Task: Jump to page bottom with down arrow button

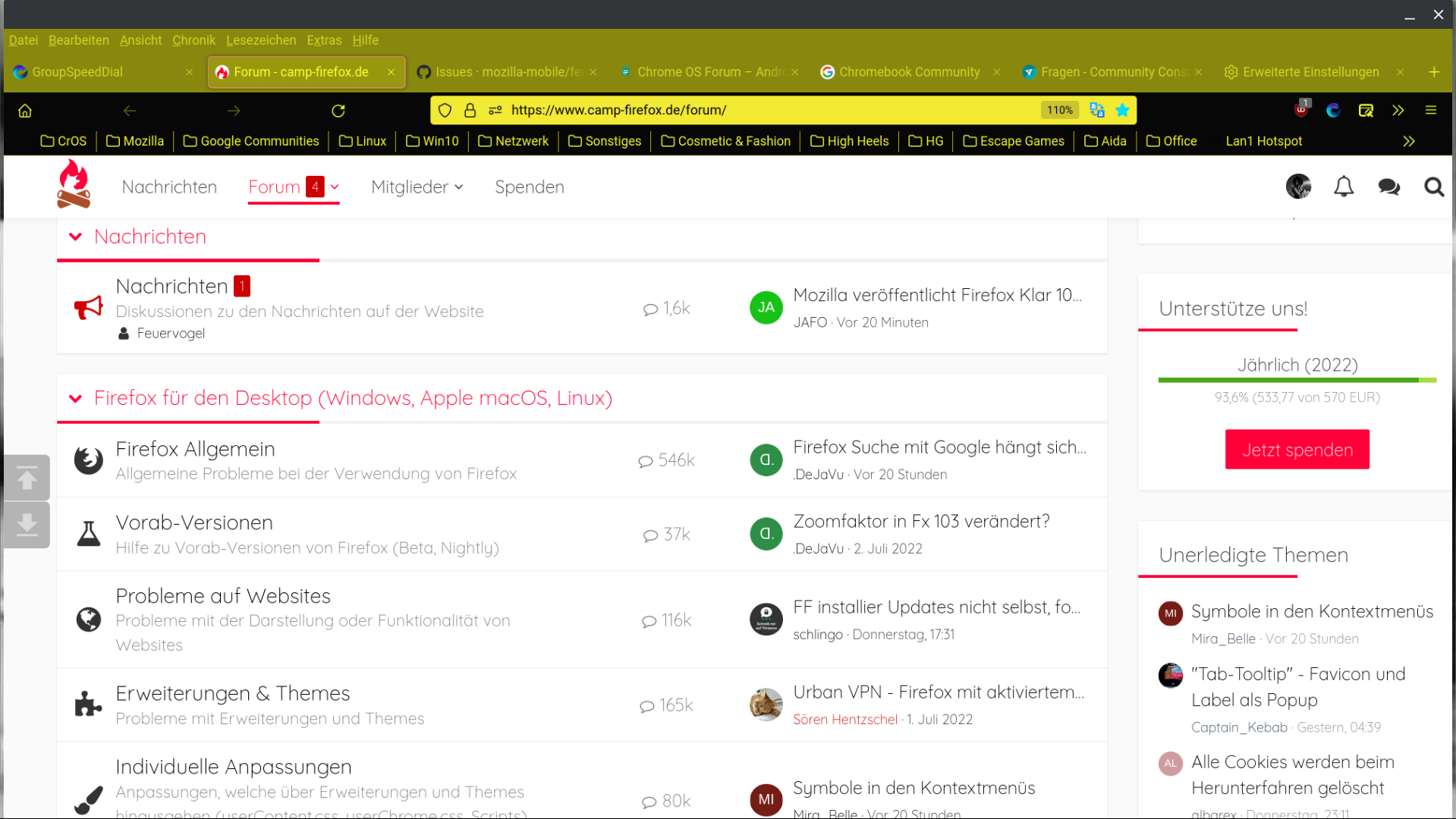Action: coord(27,525)
